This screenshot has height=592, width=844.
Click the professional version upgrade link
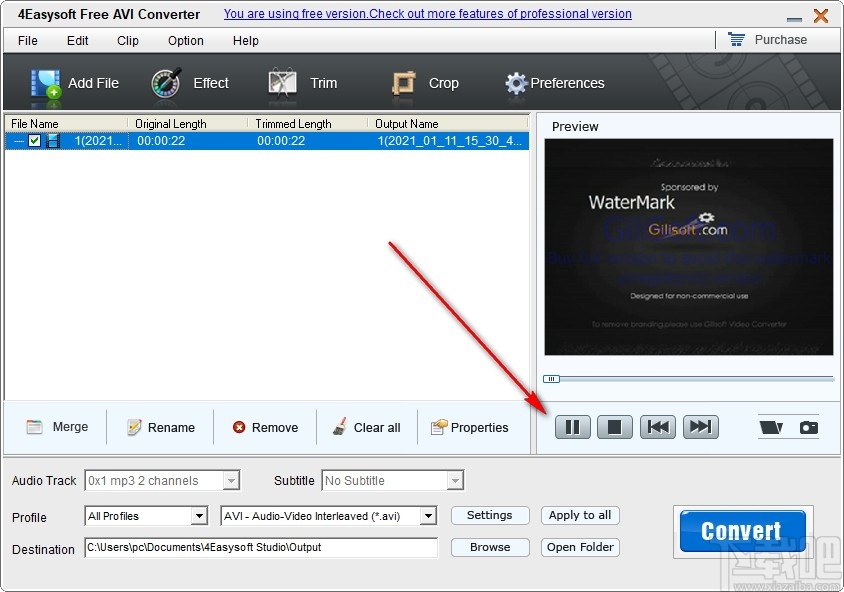[x=427, y=13]
